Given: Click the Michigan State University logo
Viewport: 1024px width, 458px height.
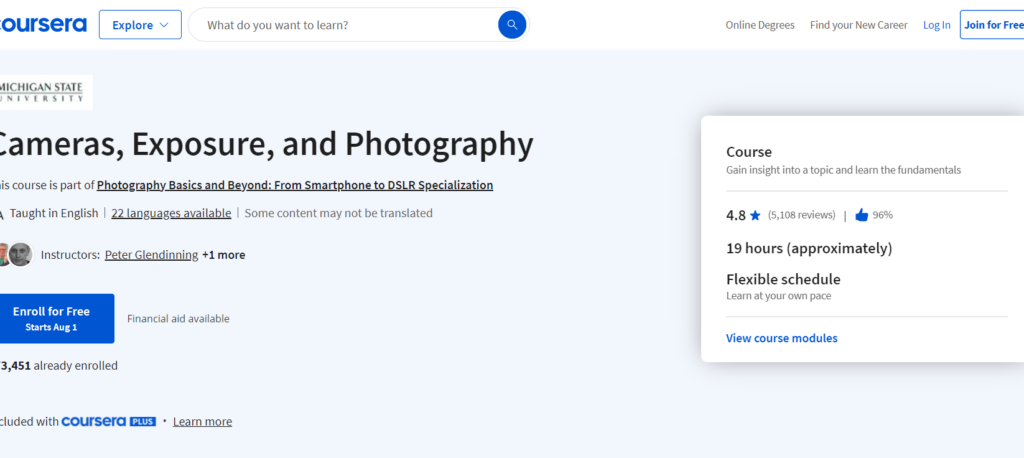Looking at the screenshot, I should 46,92.
